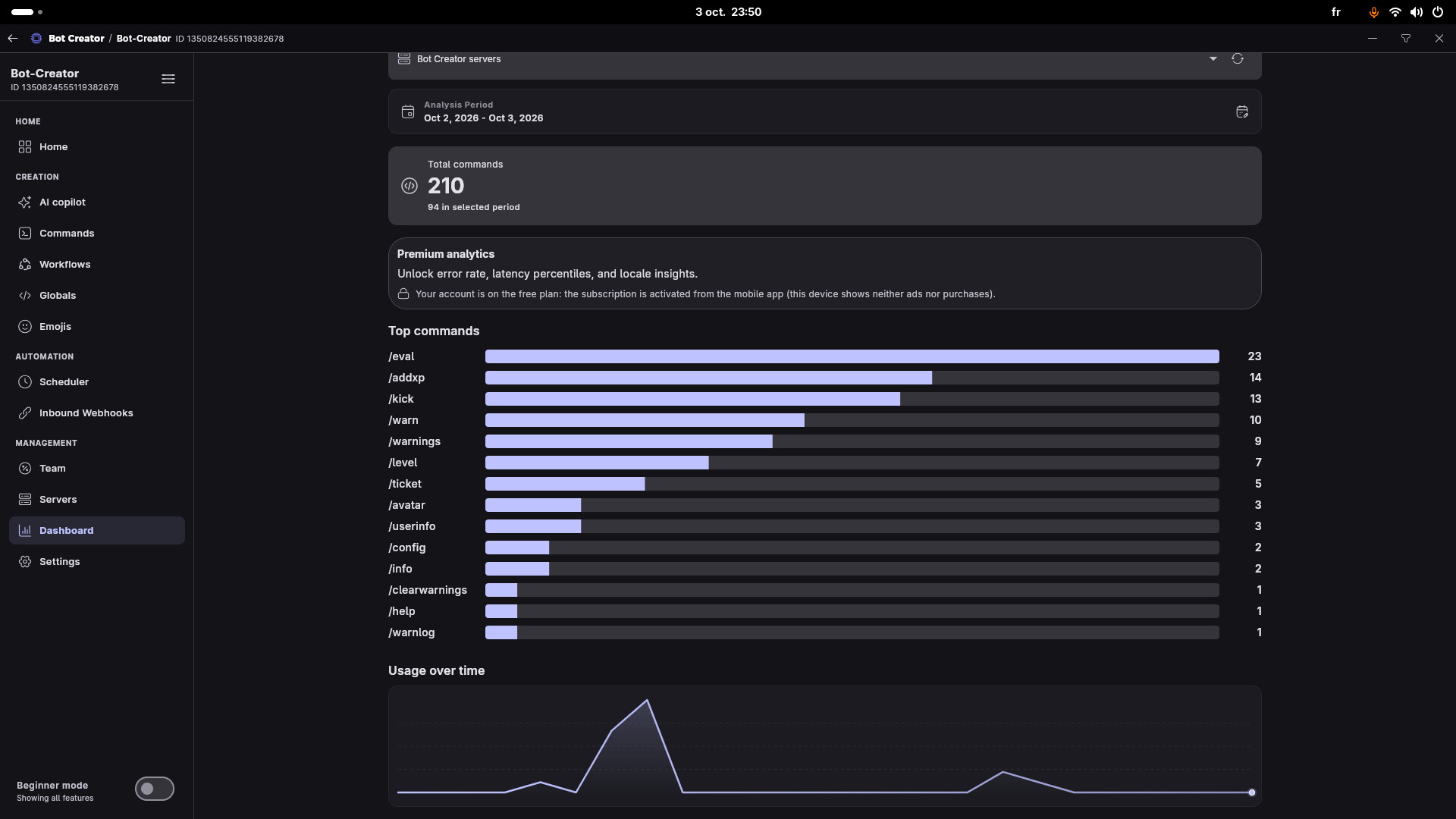Click the Commands terminal icon
This screenshot has height=819, width=1456.
[25, 234]
